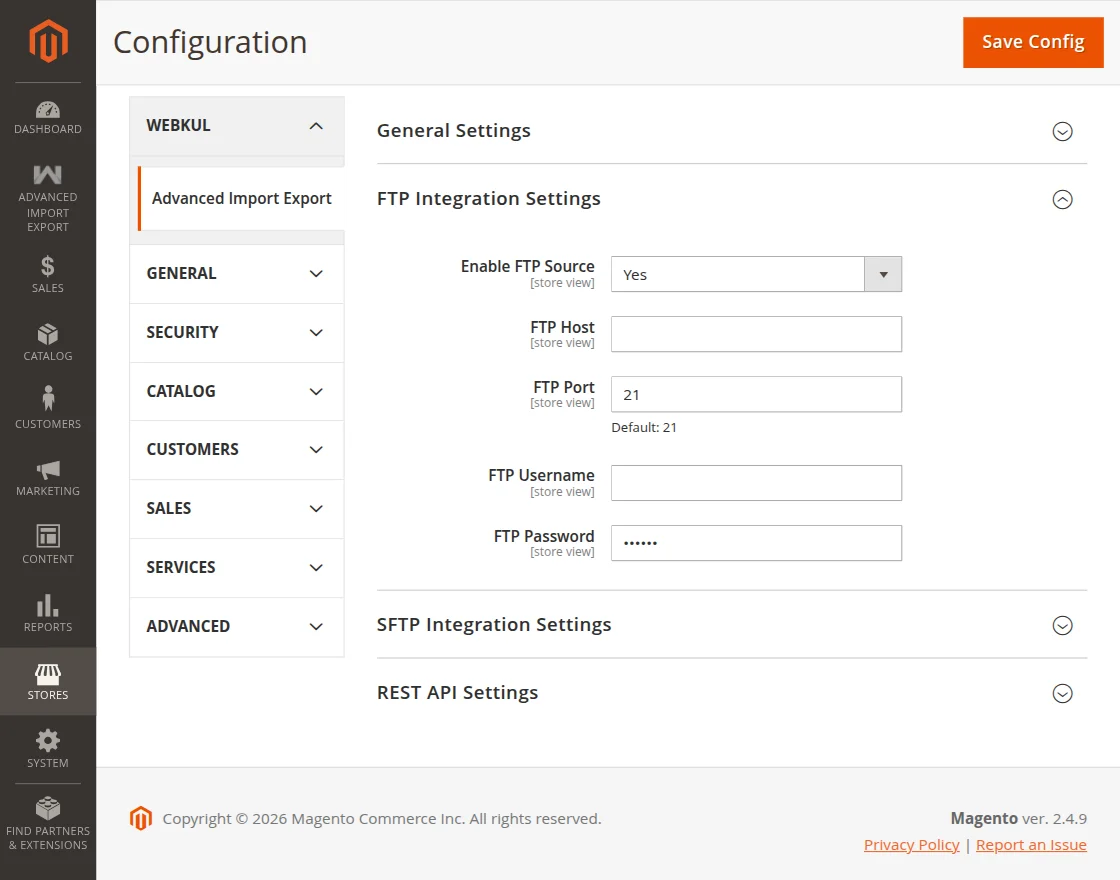Expand the CATALOG config section
The height and width of the screenshot is (880, 1120).
coord(237,391)
